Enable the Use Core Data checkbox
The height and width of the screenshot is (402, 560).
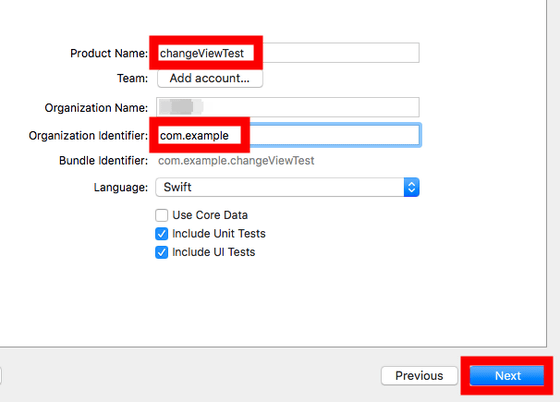161,215
